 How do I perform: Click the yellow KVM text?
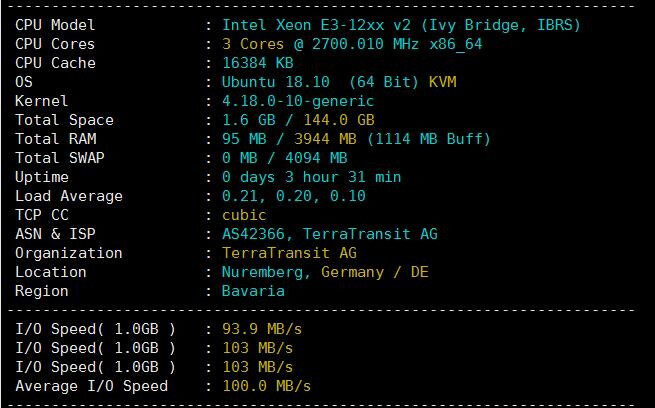pos(442,81)
